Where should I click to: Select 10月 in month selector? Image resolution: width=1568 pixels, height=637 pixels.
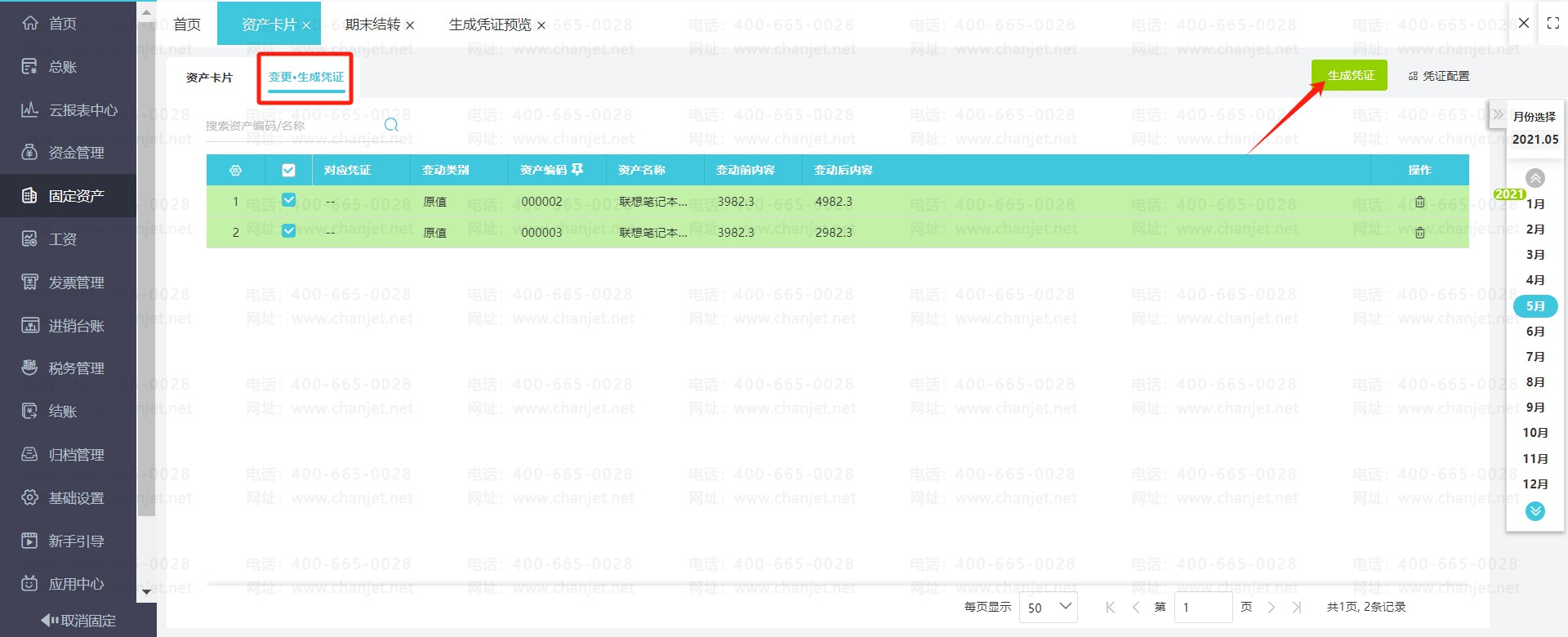click(1535, 433)
